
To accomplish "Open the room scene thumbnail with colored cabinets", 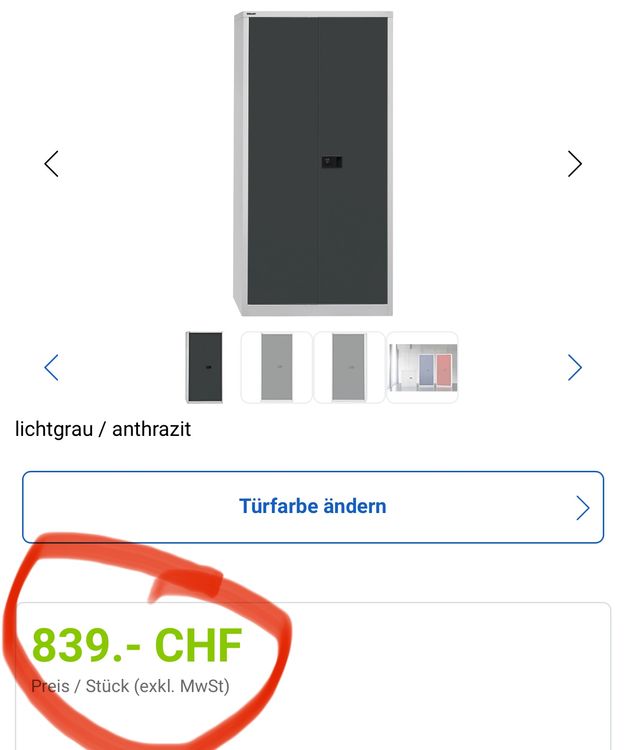I will pyautogui.click(x=422, y=367).
